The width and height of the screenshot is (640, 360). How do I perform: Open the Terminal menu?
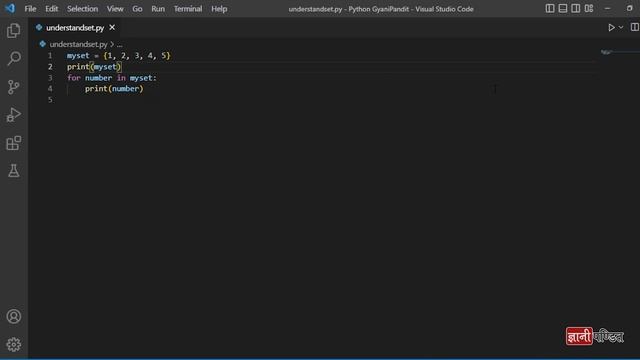point(188,9)
